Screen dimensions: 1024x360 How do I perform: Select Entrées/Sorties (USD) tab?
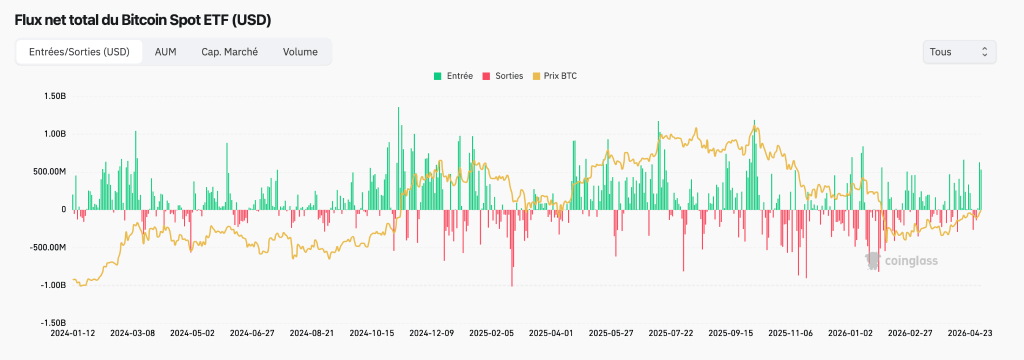pyautogui.click(x=79, y=52)
